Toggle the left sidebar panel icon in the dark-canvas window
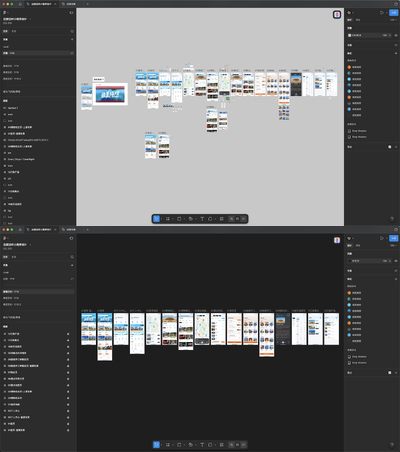The image size is (400, 452). coord(71,238)
